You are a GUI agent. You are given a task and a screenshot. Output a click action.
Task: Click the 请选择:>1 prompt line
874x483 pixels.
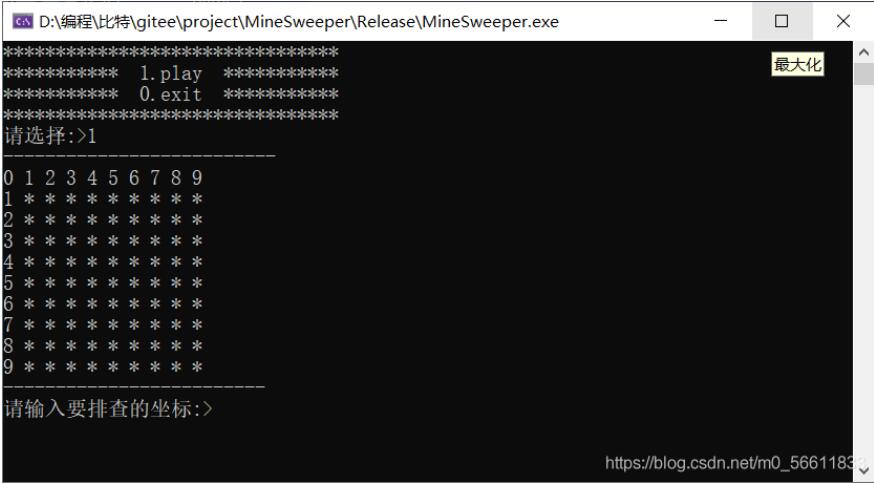50,135
